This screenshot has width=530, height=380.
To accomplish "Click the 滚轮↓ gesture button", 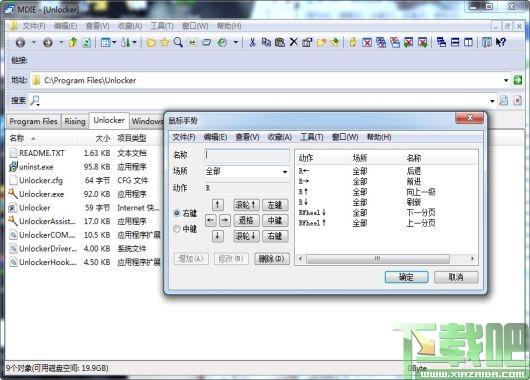I will pyautogui.click(x=246, y=236).
